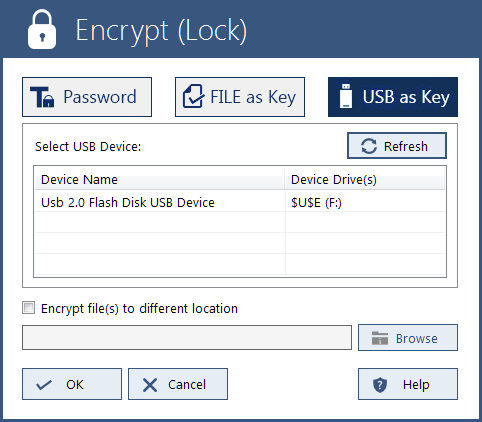This screenshot has width=482, height=422.
Task: Click the text-lock icon on Password tab
Action: click(x=42, y=97)
